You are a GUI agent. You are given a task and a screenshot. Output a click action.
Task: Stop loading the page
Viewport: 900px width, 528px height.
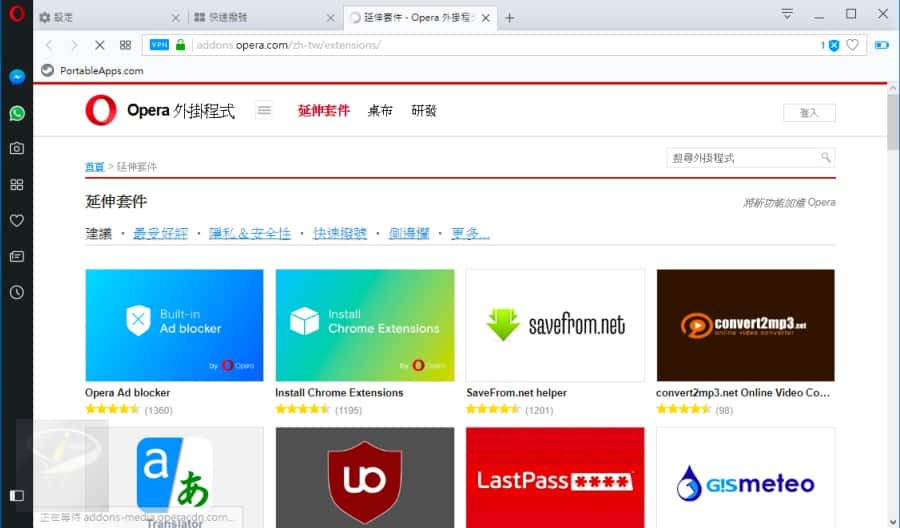tap(99, 45)
